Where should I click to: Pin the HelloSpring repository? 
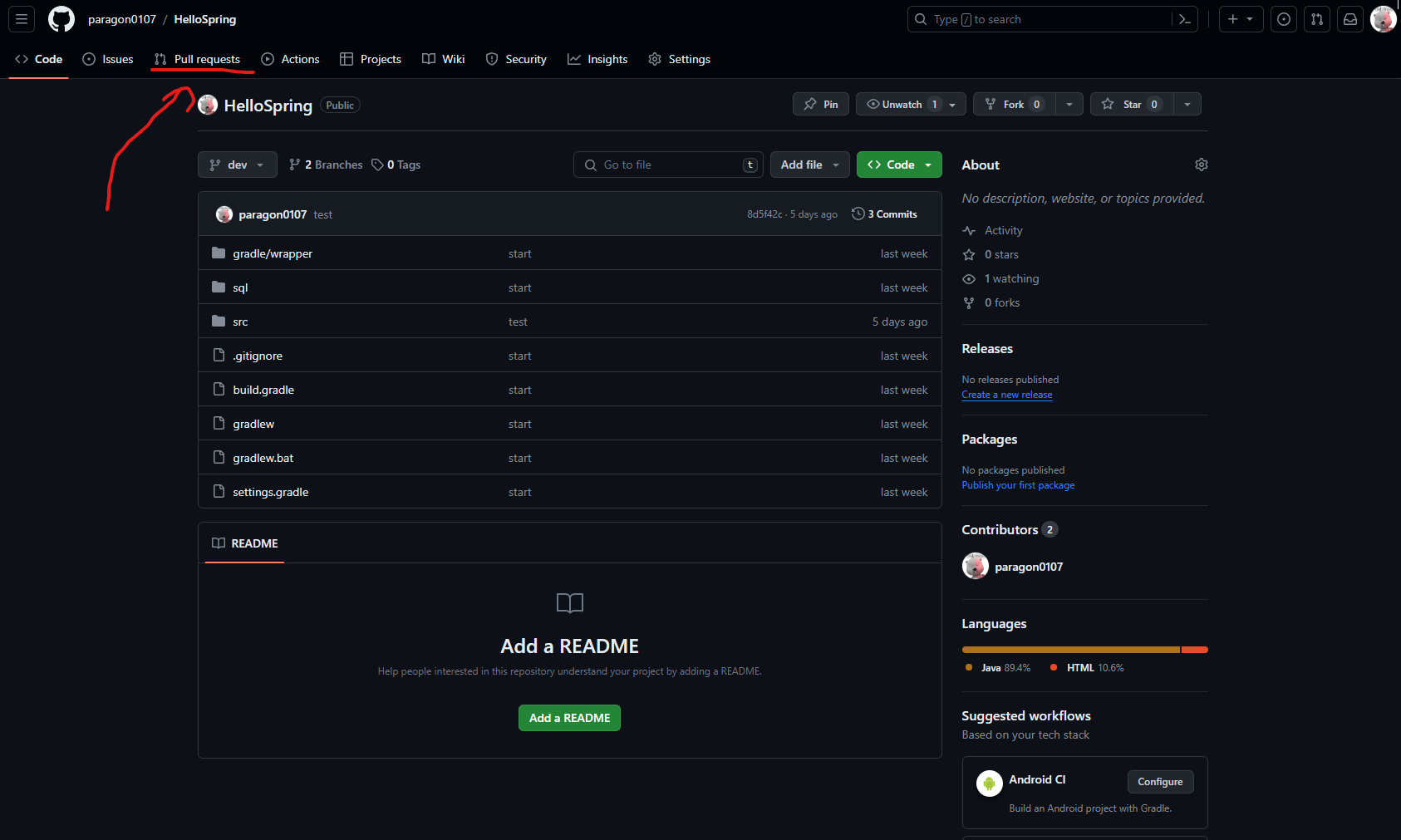(821, 104)
